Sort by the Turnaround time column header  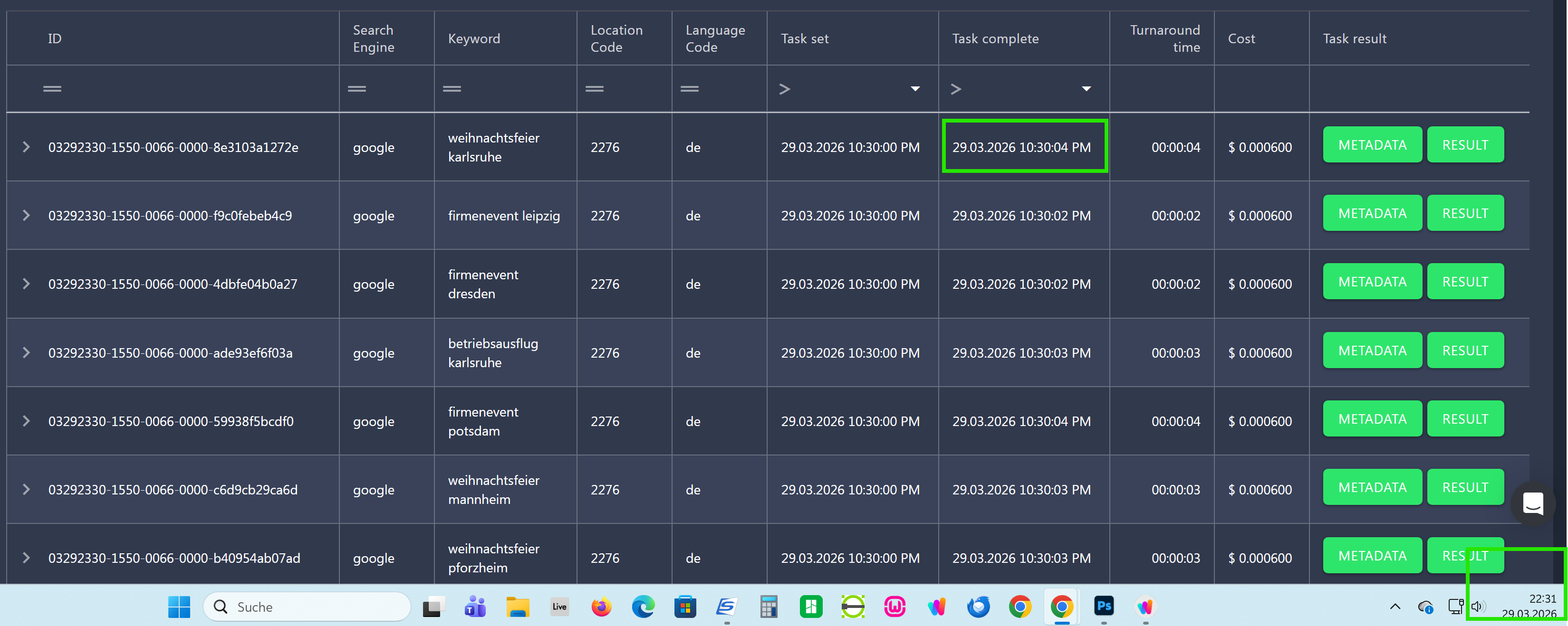pos(1164,38)
